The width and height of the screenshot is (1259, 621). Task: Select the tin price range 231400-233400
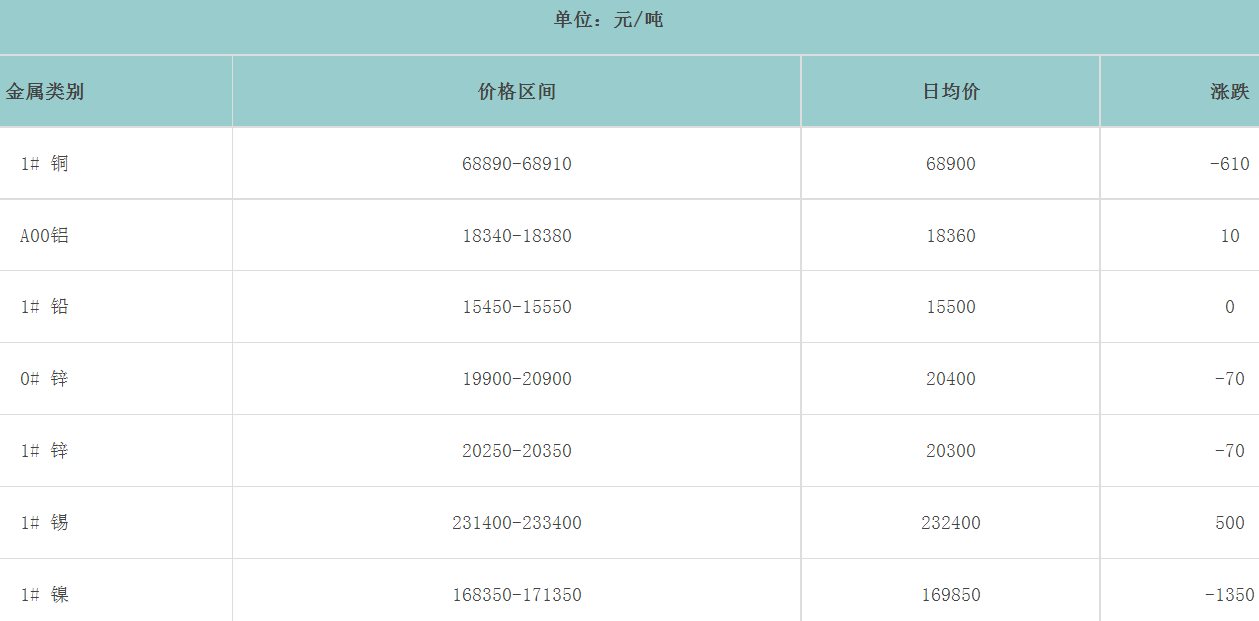point(517,523)
